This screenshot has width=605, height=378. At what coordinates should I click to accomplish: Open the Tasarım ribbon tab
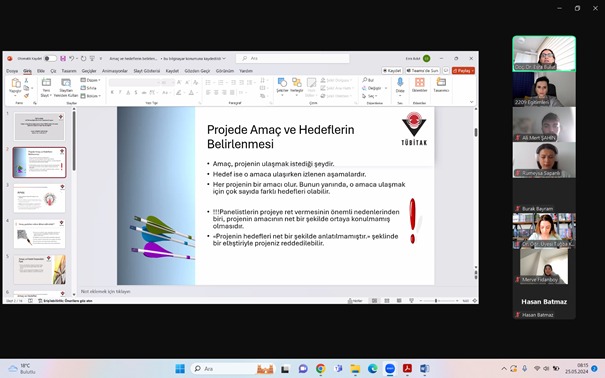coord(69,71)
